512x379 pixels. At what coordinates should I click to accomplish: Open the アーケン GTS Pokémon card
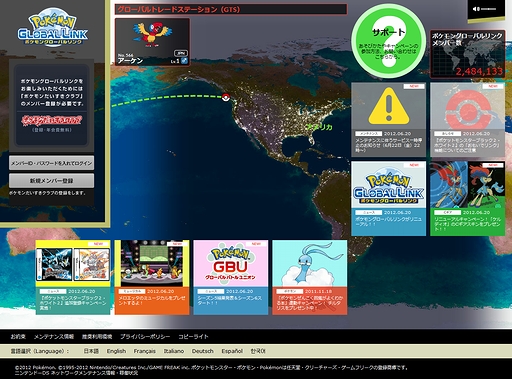(152, 42)
